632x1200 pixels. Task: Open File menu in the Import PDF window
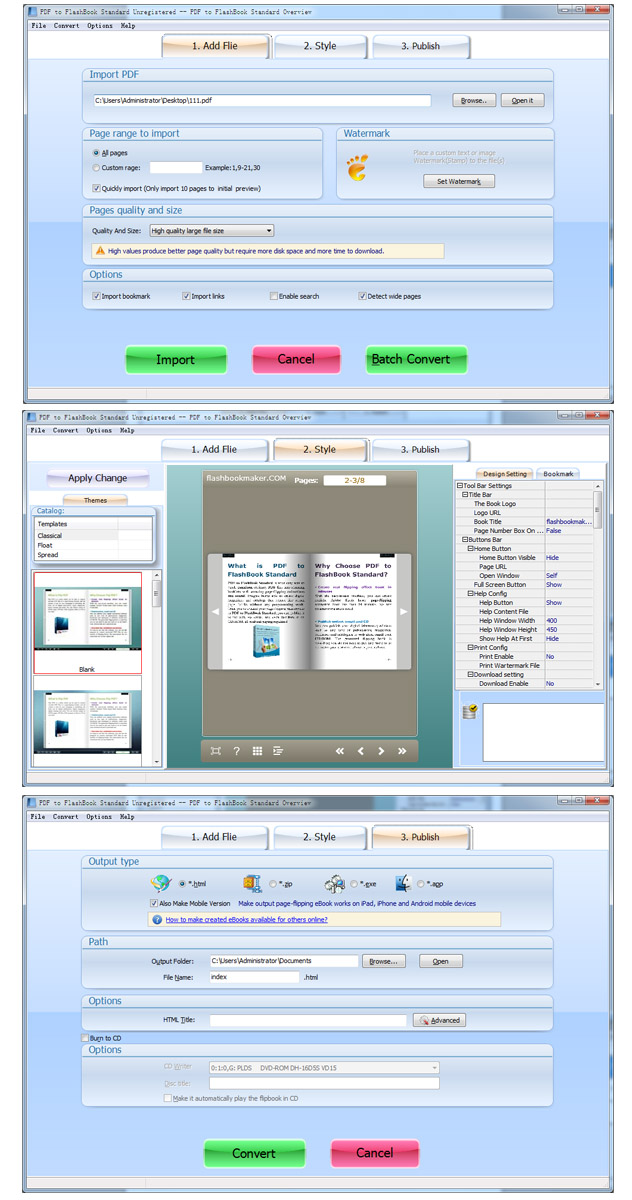(x=38, y=25)
